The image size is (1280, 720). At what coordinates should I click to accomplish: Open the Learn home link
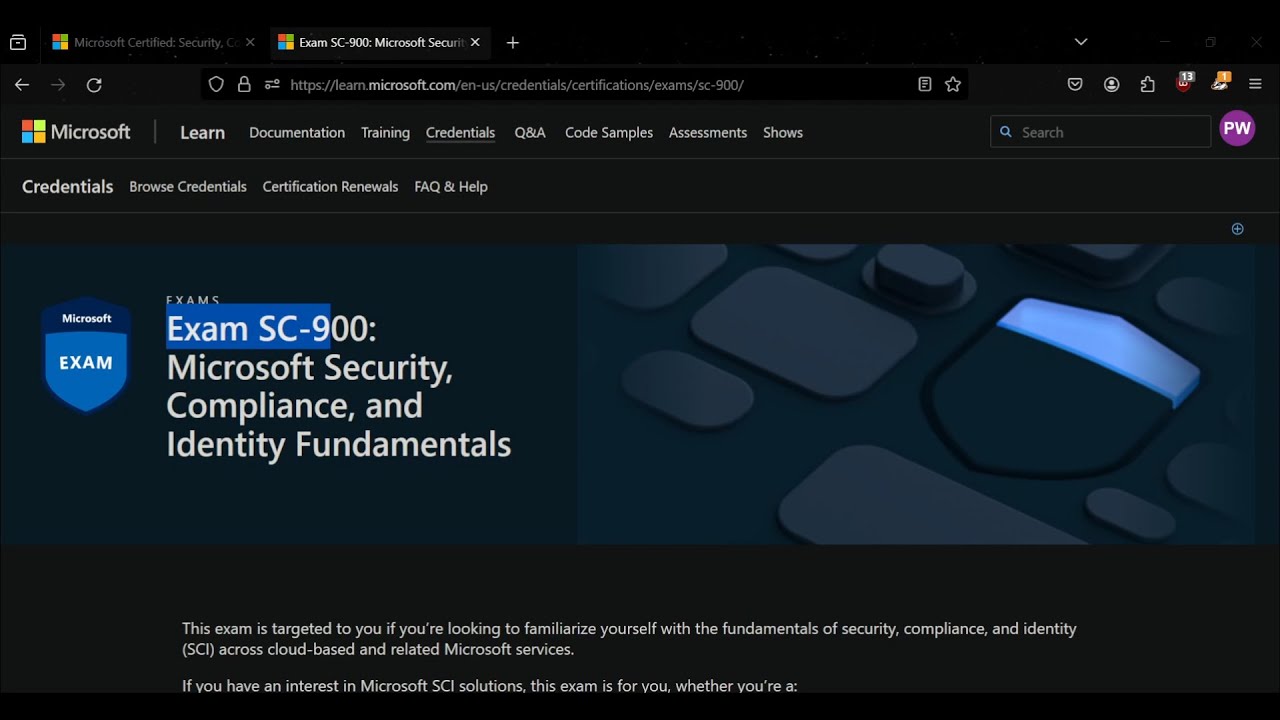coord(202,132)
